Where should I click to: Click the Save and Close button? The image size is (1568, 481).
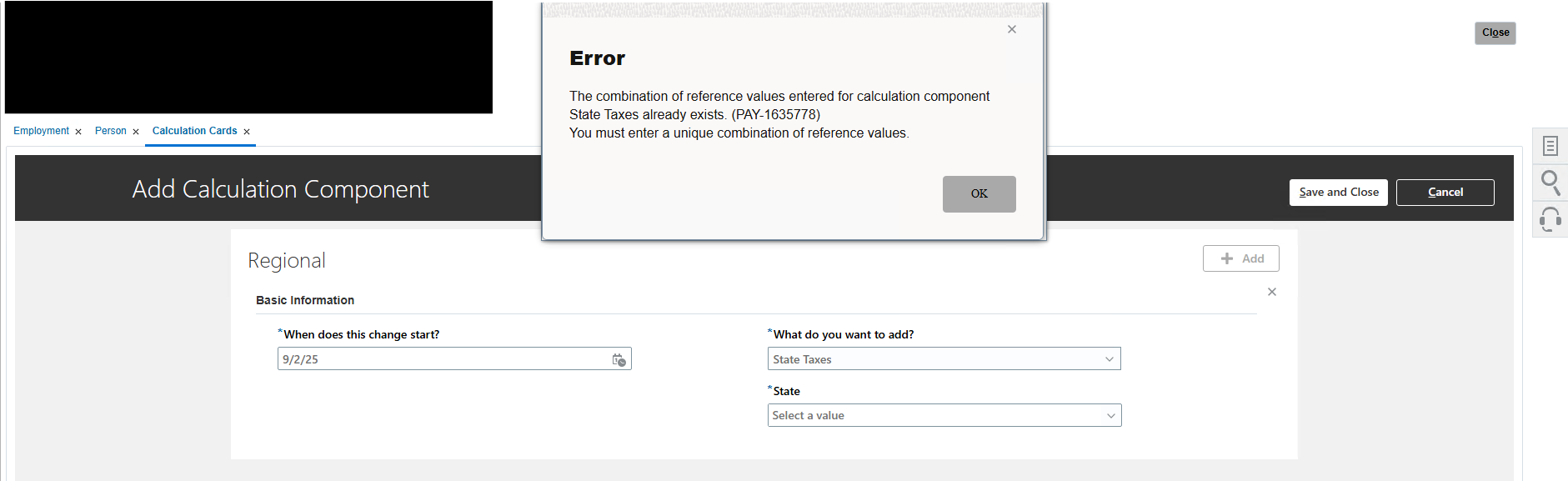(x=1338, y=192)
